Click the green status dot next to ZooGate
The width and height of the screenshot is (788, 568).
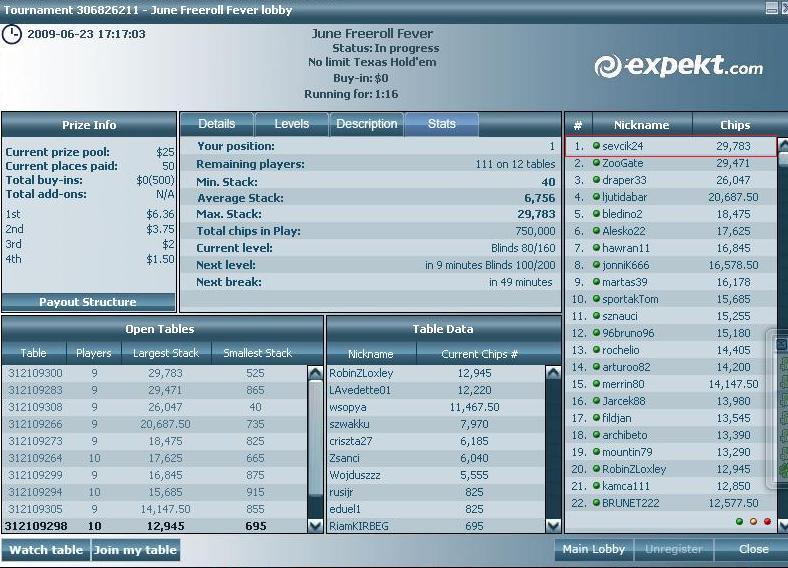click(x=597, y=163)
